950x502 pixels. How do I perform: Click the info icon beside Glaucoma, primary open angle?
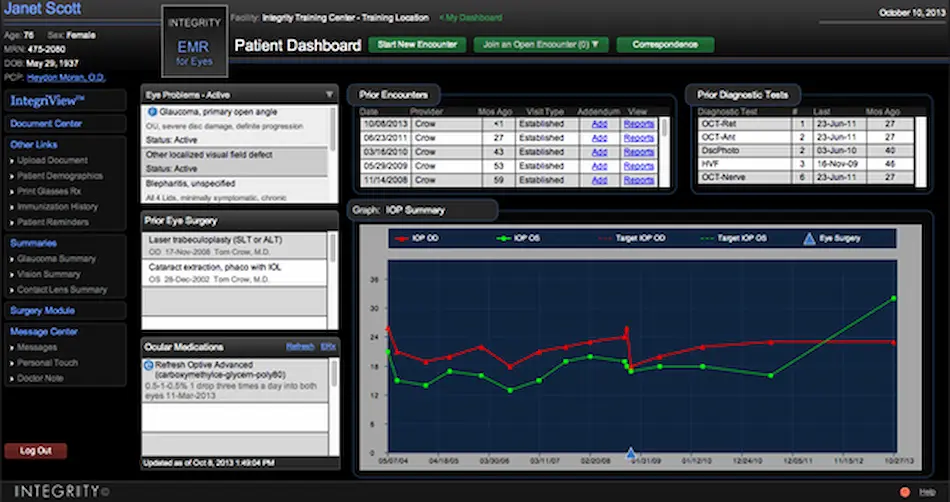coord(152,112)
